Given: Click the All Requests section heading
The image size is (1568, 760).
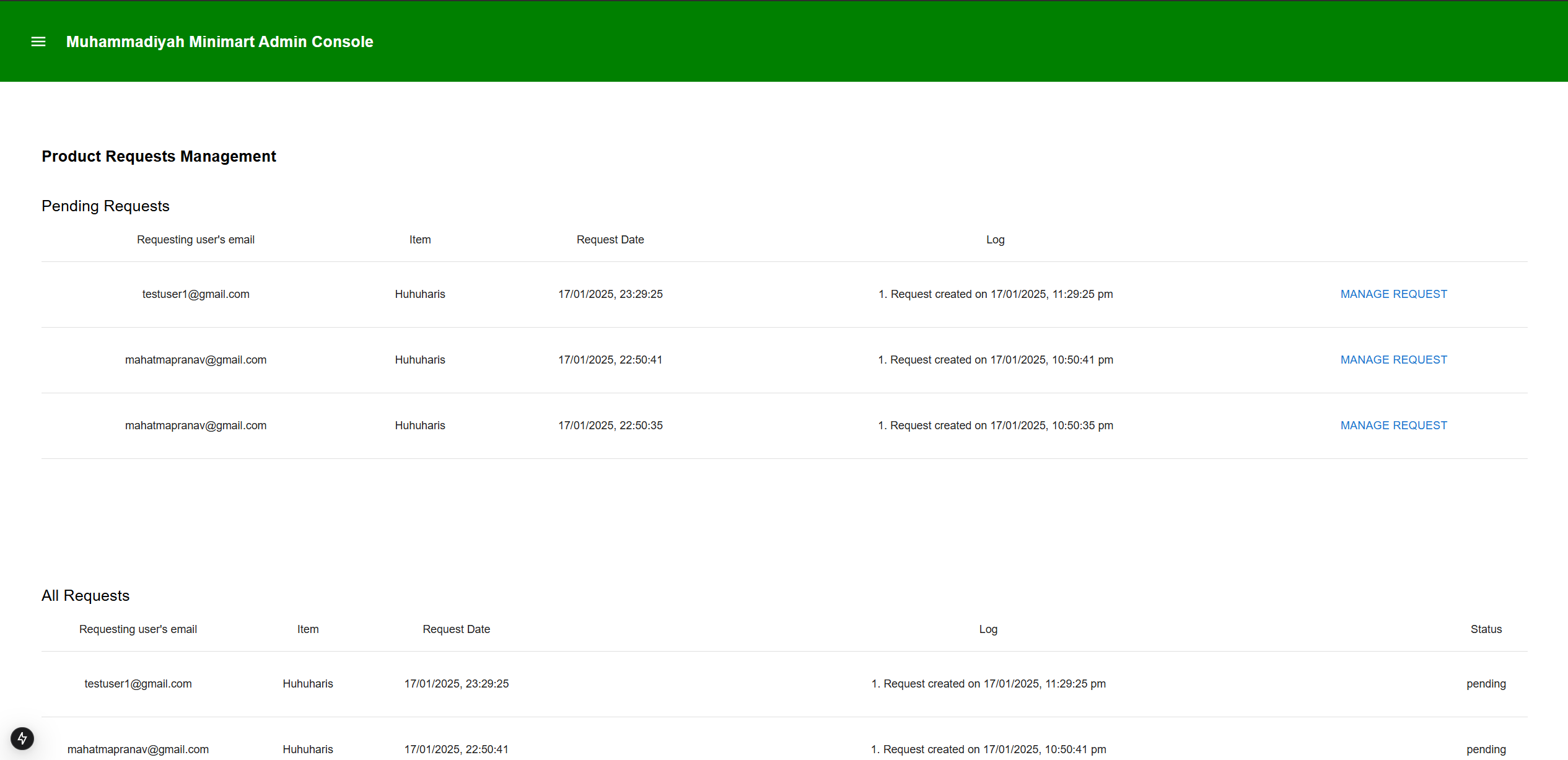Looking at the screenshot, I should coord(85,595).
